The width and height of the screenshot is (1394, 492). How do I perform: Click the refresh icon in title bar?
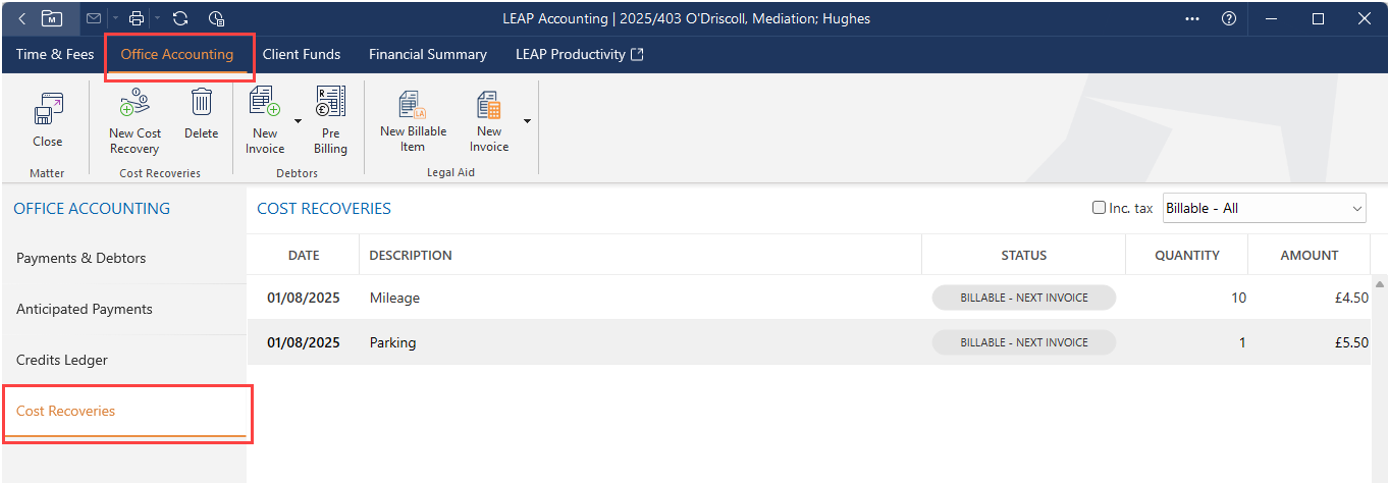coord(180,18)
